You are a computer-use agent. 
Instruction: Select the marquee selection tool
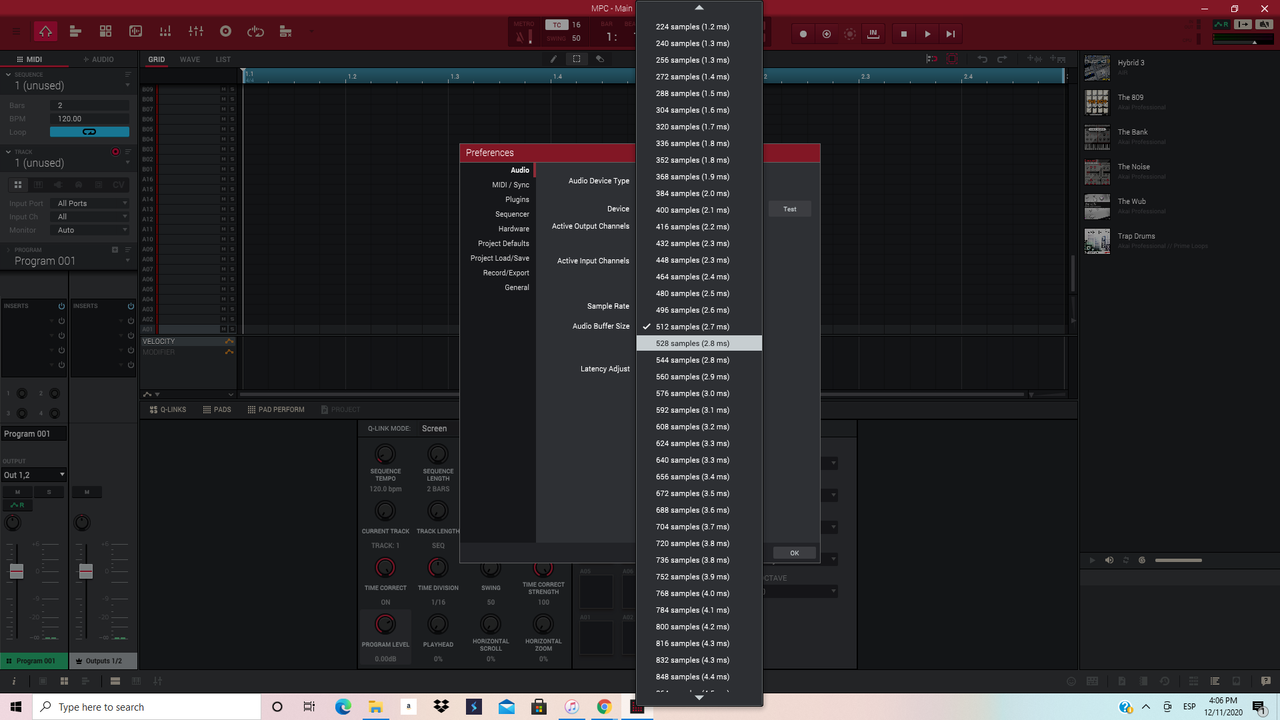click(x=577, y=59)
